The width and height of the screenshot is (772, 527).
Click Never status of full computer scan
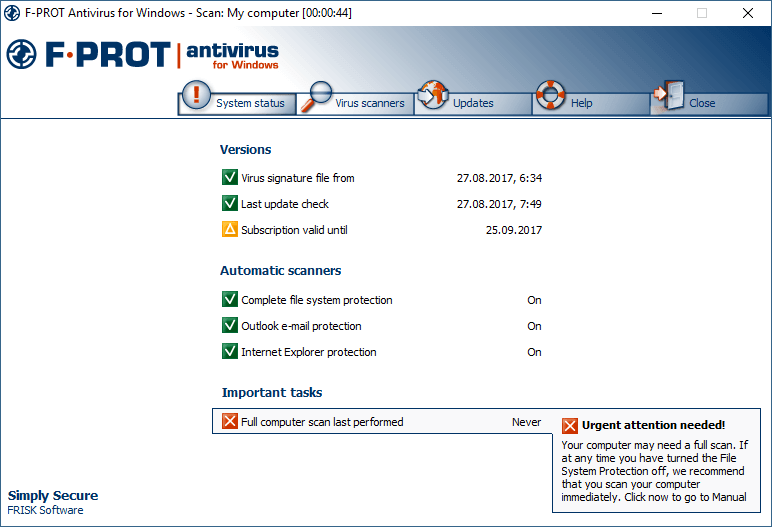pyautogui.click(x=526, y=422)
